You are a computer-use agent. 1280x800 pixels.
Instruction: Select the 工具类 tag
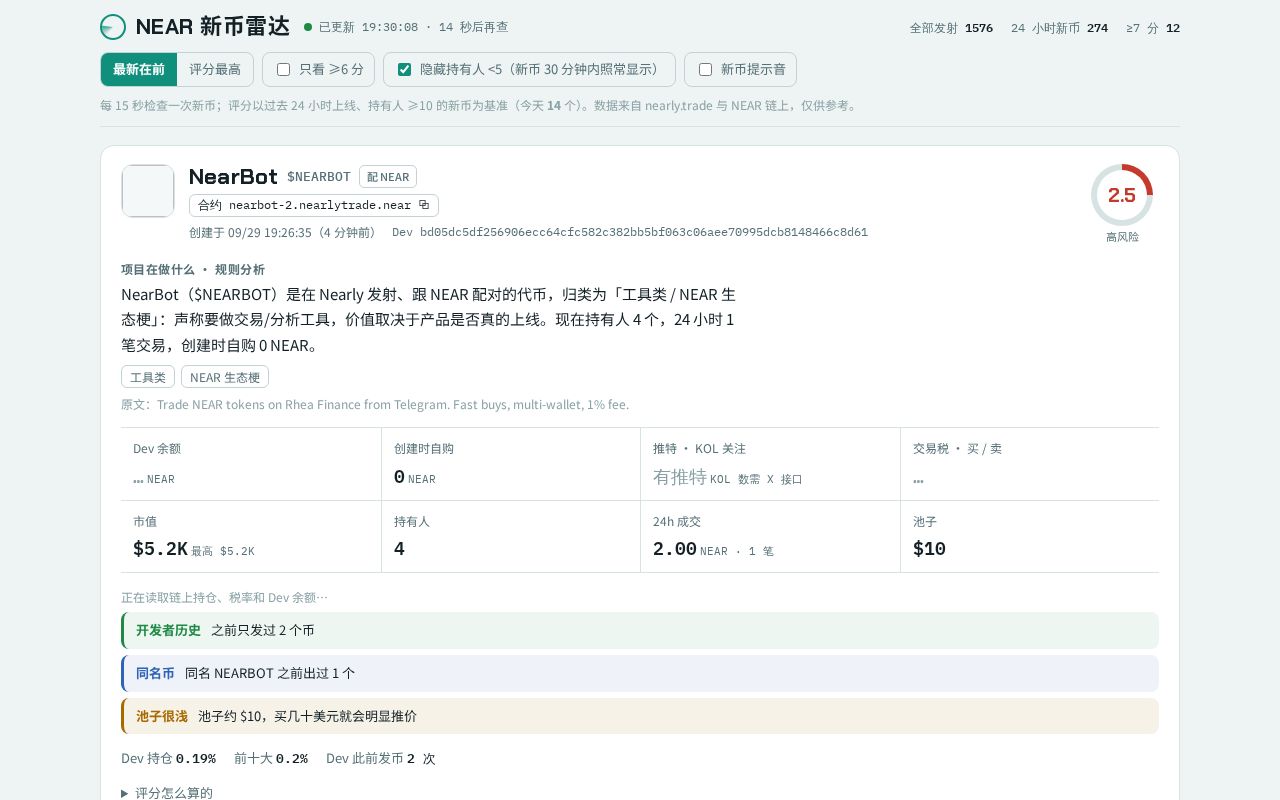tap(148, 377)
